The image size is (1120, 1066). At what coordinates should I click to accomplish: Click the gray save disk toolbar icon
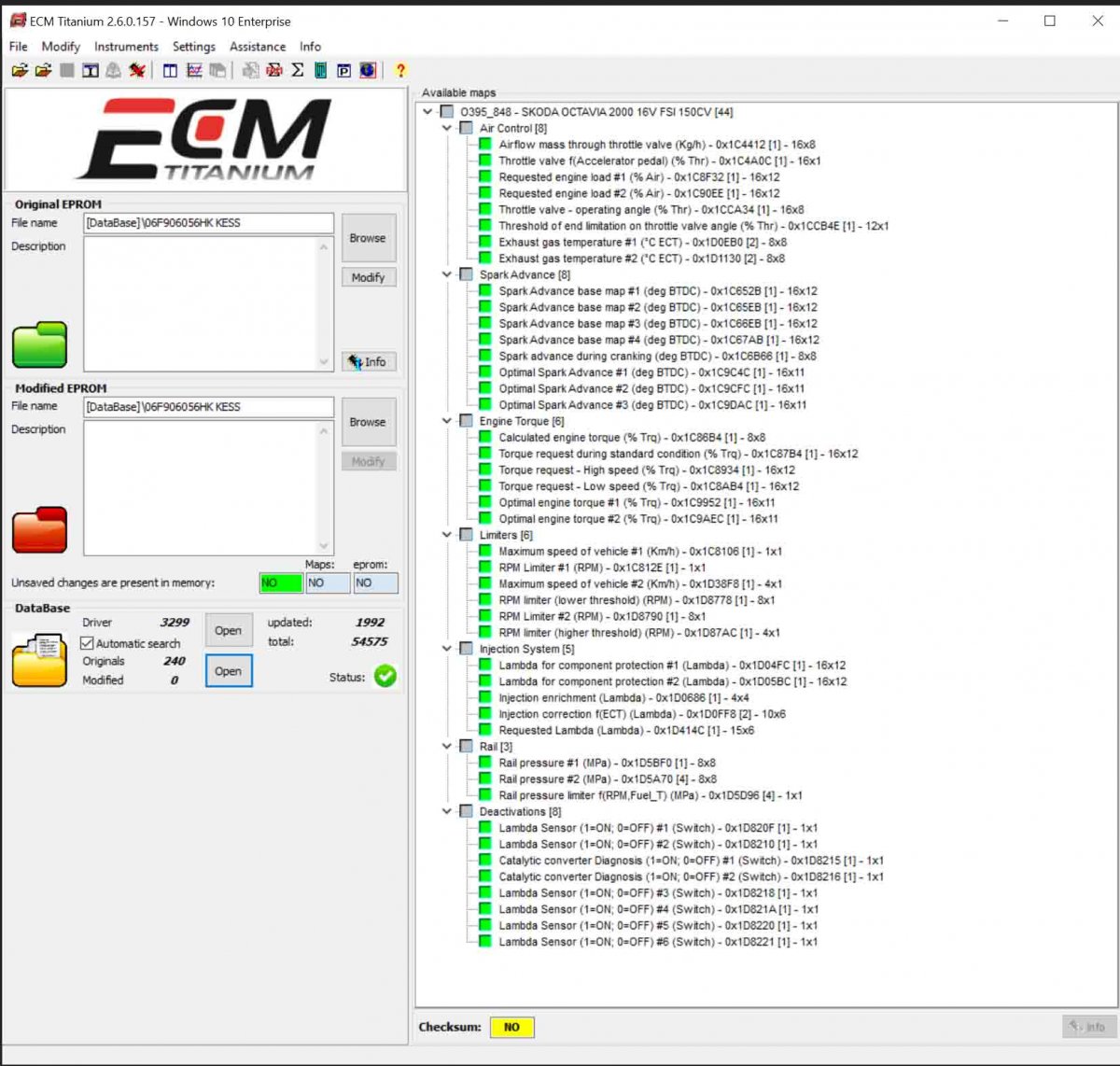67,70
